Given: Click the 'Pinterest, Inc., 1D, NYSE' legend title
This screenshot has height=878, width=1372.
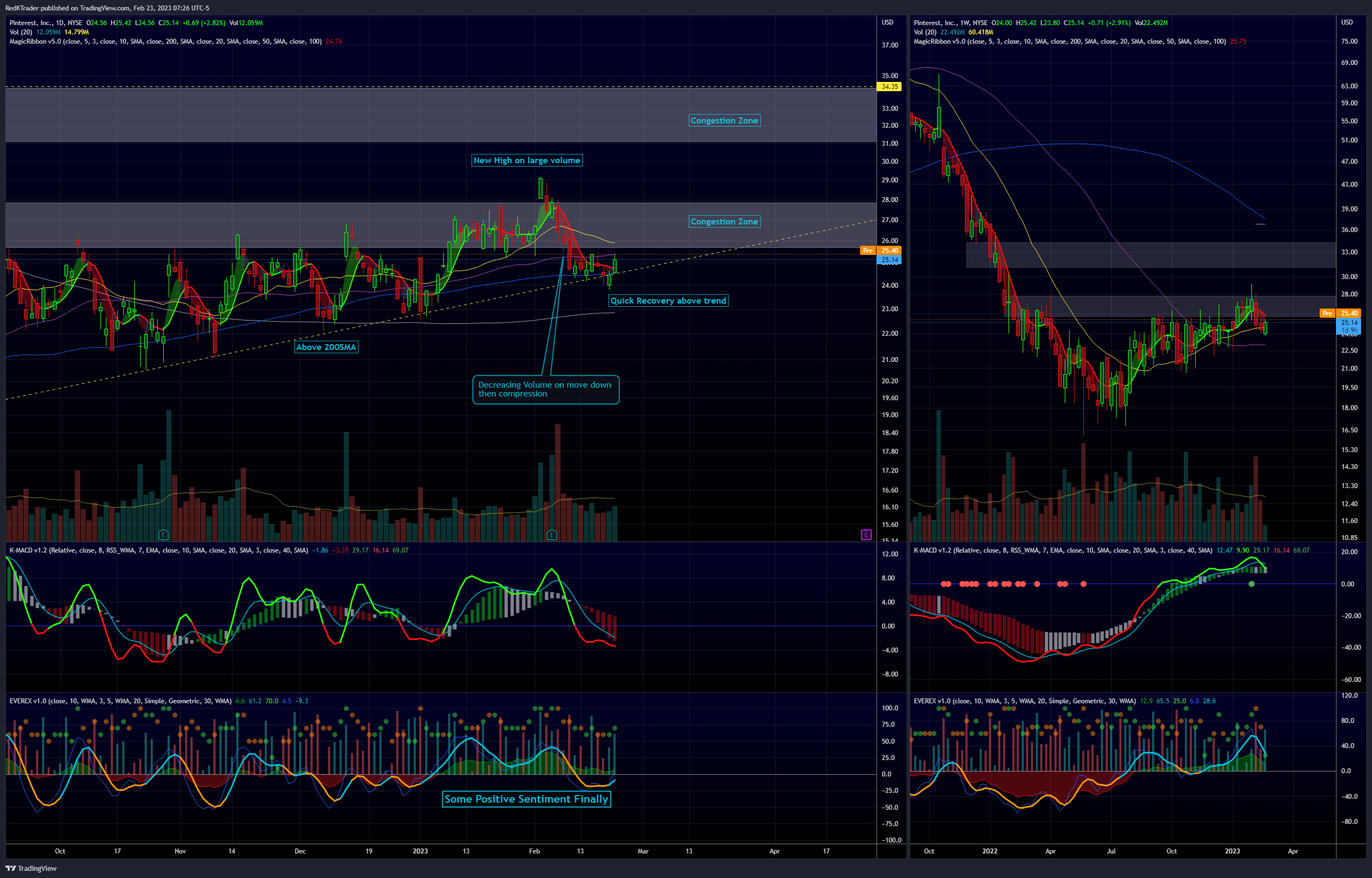Looking at the screenshot, I should click(x=46, y=23).
